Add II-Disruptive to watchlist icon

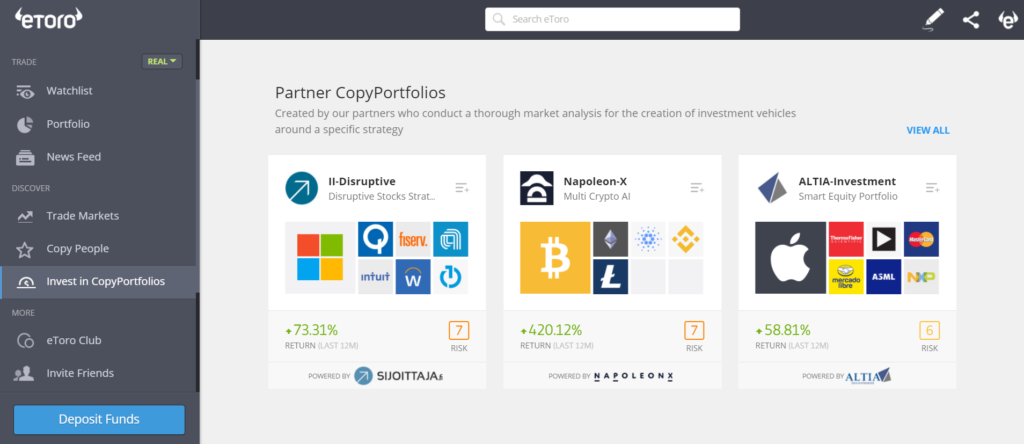point(461,188)
